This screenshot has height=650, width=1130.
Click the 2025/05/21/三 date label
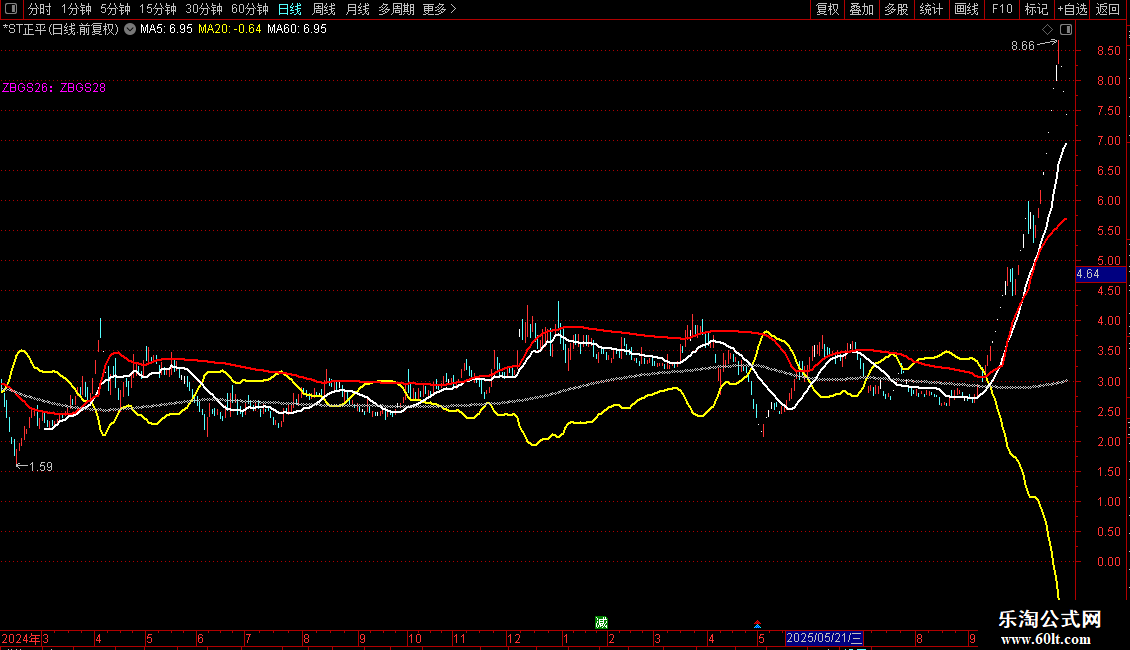point(824,638)
